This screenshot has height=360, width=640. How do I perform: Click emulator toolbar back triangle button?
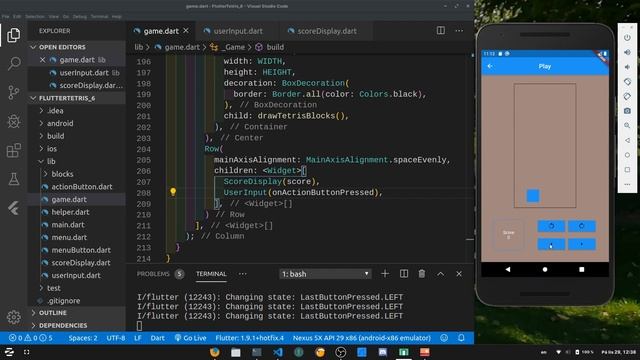click(x=627, y=140)
